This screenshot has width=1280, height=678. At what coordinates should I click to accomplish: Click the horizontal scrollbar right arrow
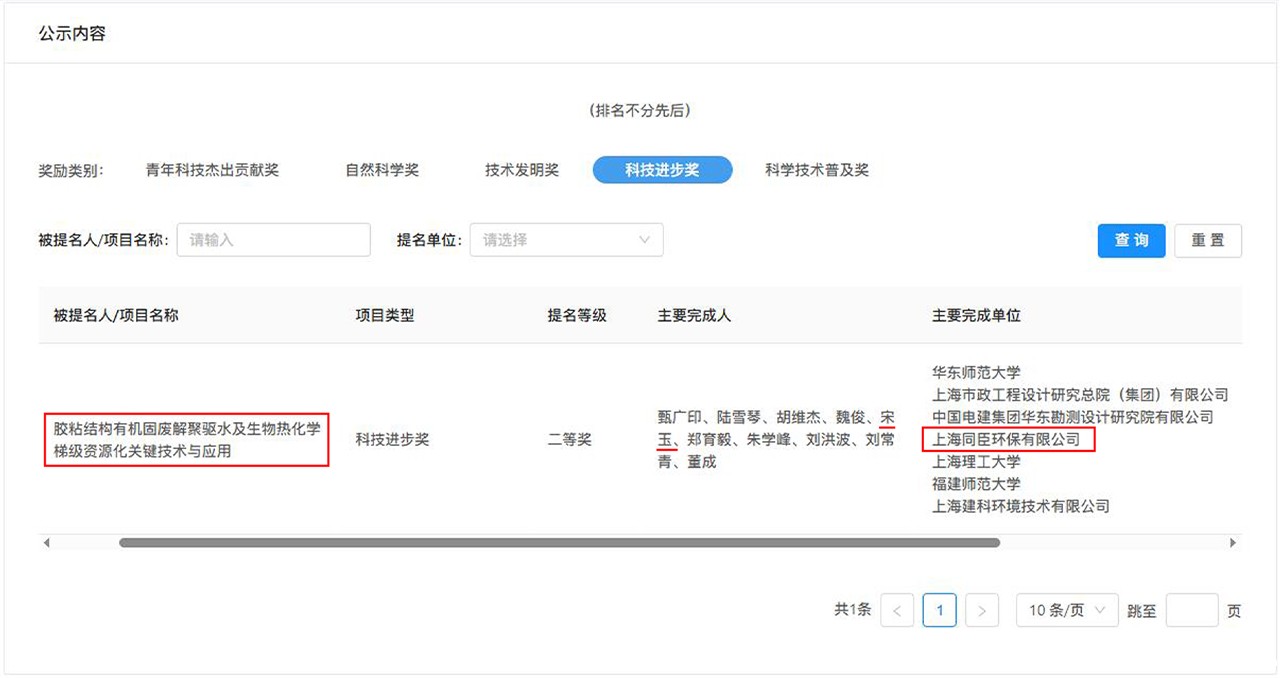[x=1233, y=543]
